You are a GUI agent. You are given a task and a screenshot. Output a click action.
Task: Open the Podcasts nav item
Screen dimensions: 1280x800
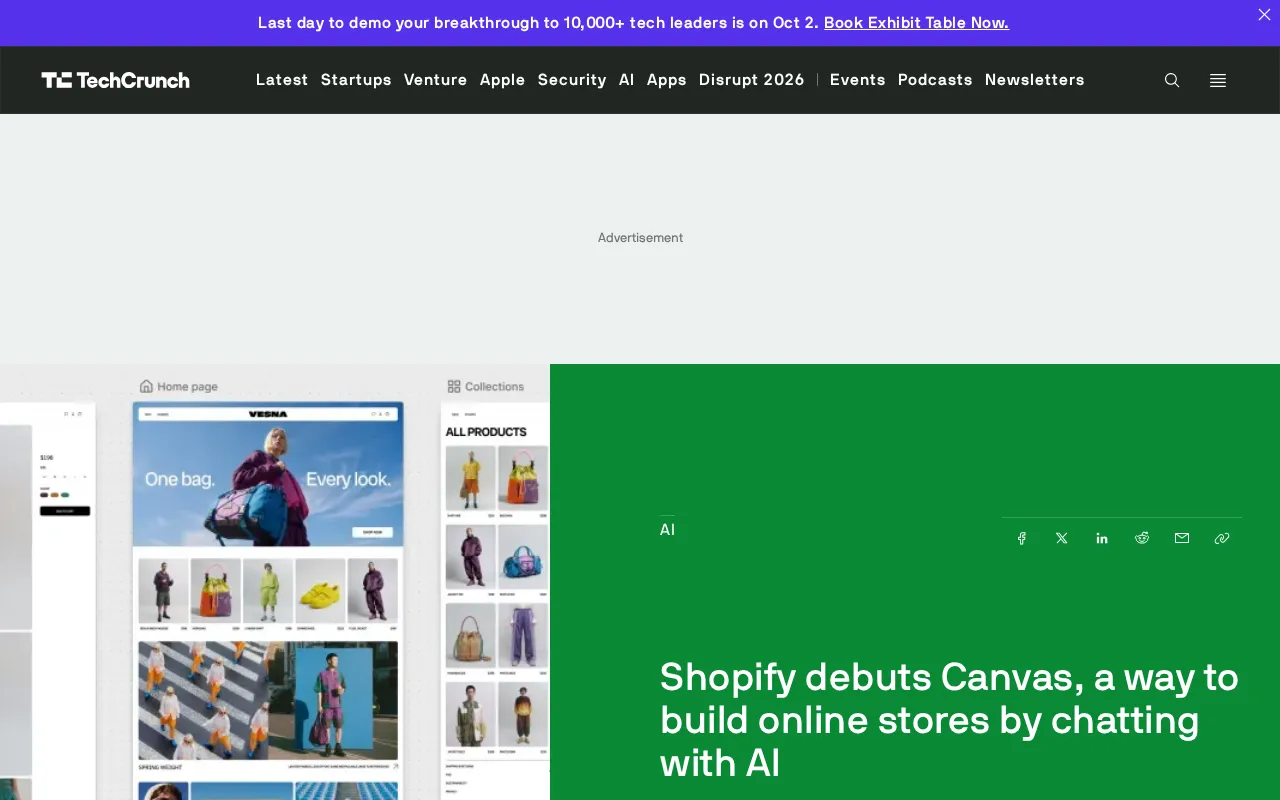(935, 80)
